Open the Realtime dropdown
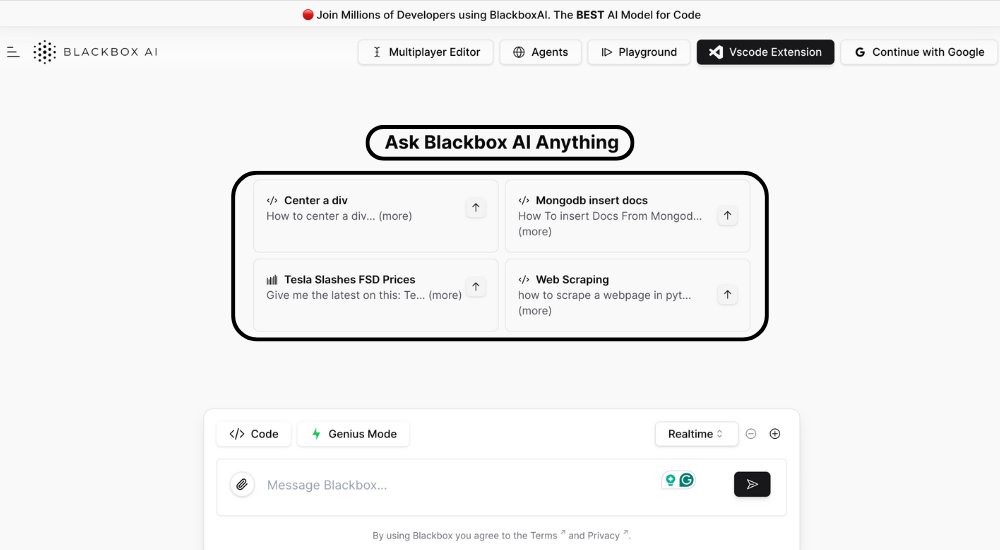Screen dimensions: 1000x550 click(696, 434)
